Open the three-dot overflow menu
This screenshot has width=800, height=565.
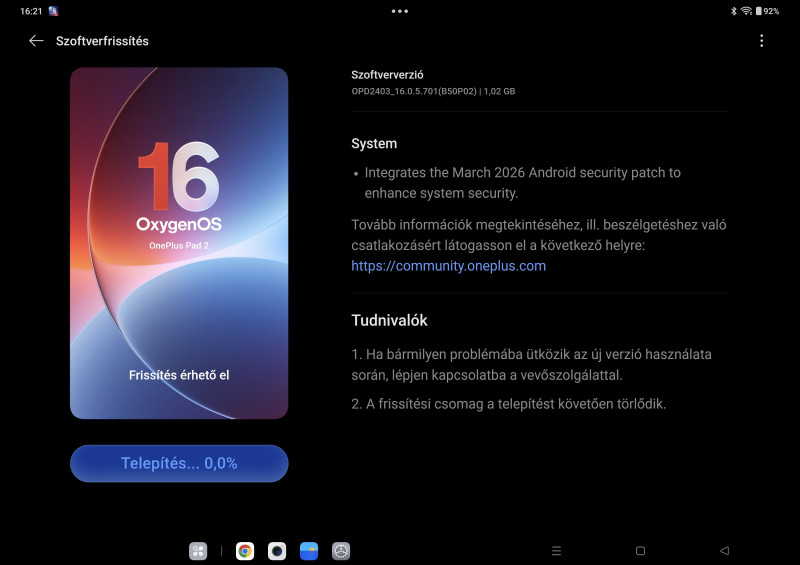pos(762,41)
